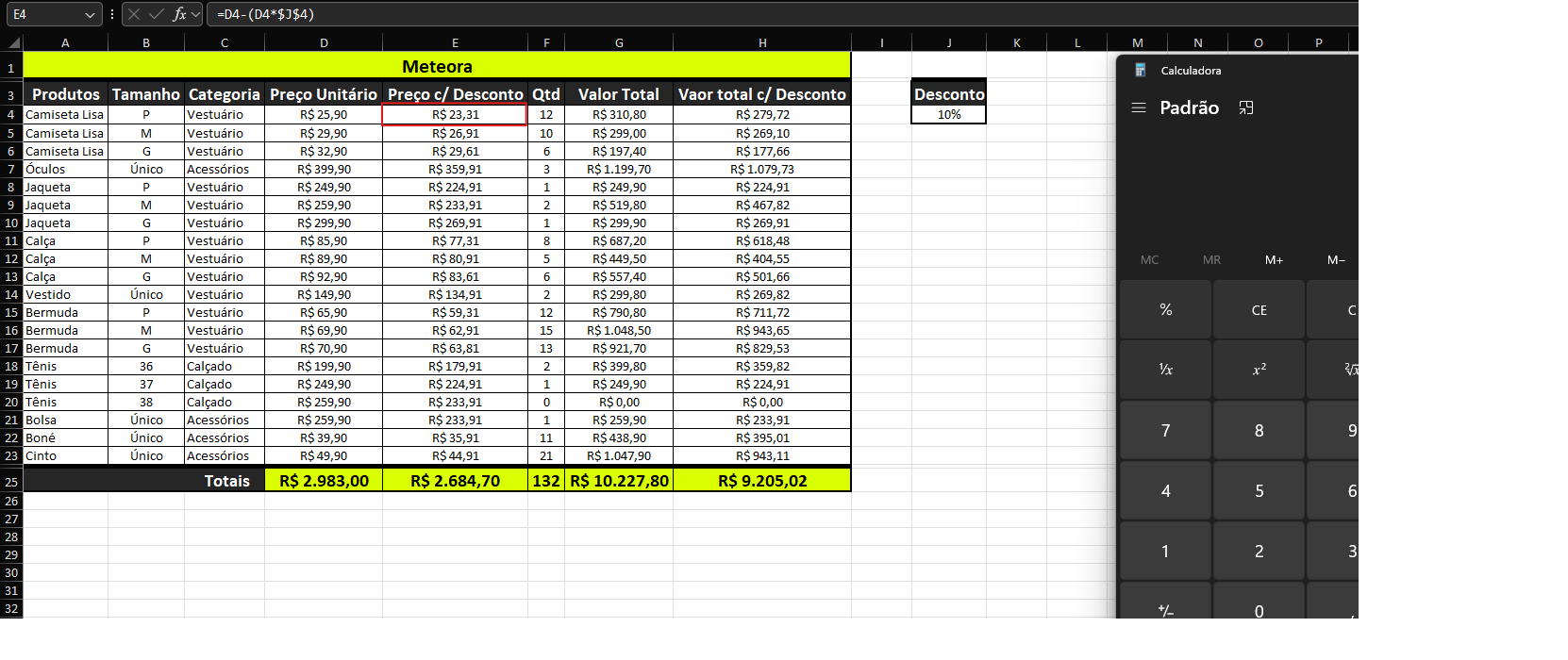Click the Vaor total c/ Desconto header
The height and width of the screenshot is (660, 1568).
(762, 94)
